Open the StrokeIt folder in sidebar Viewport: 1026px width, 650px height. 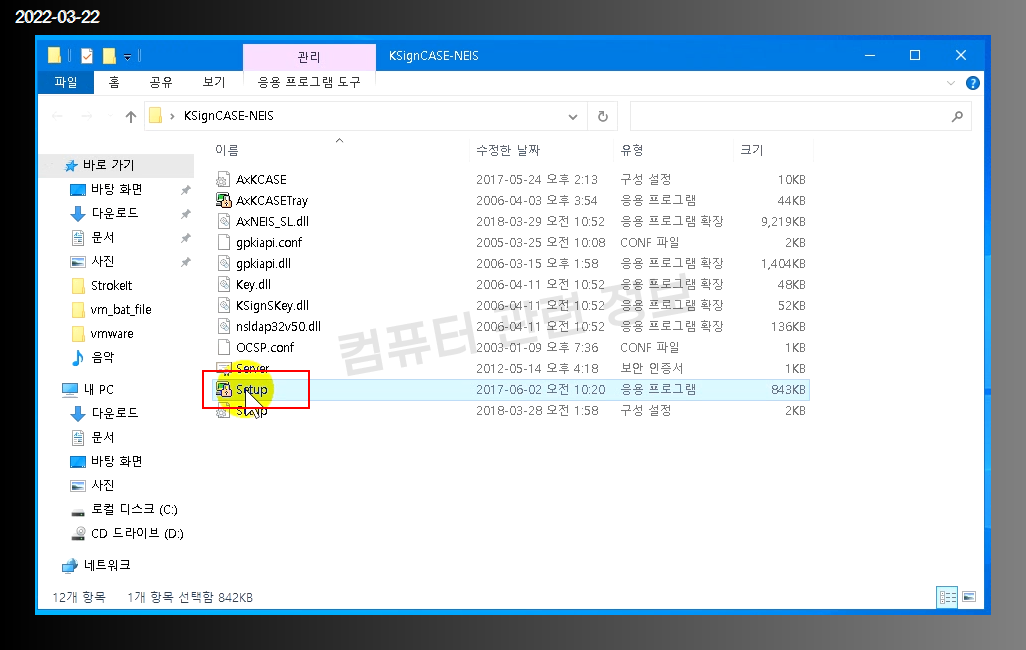pos(111,285)
